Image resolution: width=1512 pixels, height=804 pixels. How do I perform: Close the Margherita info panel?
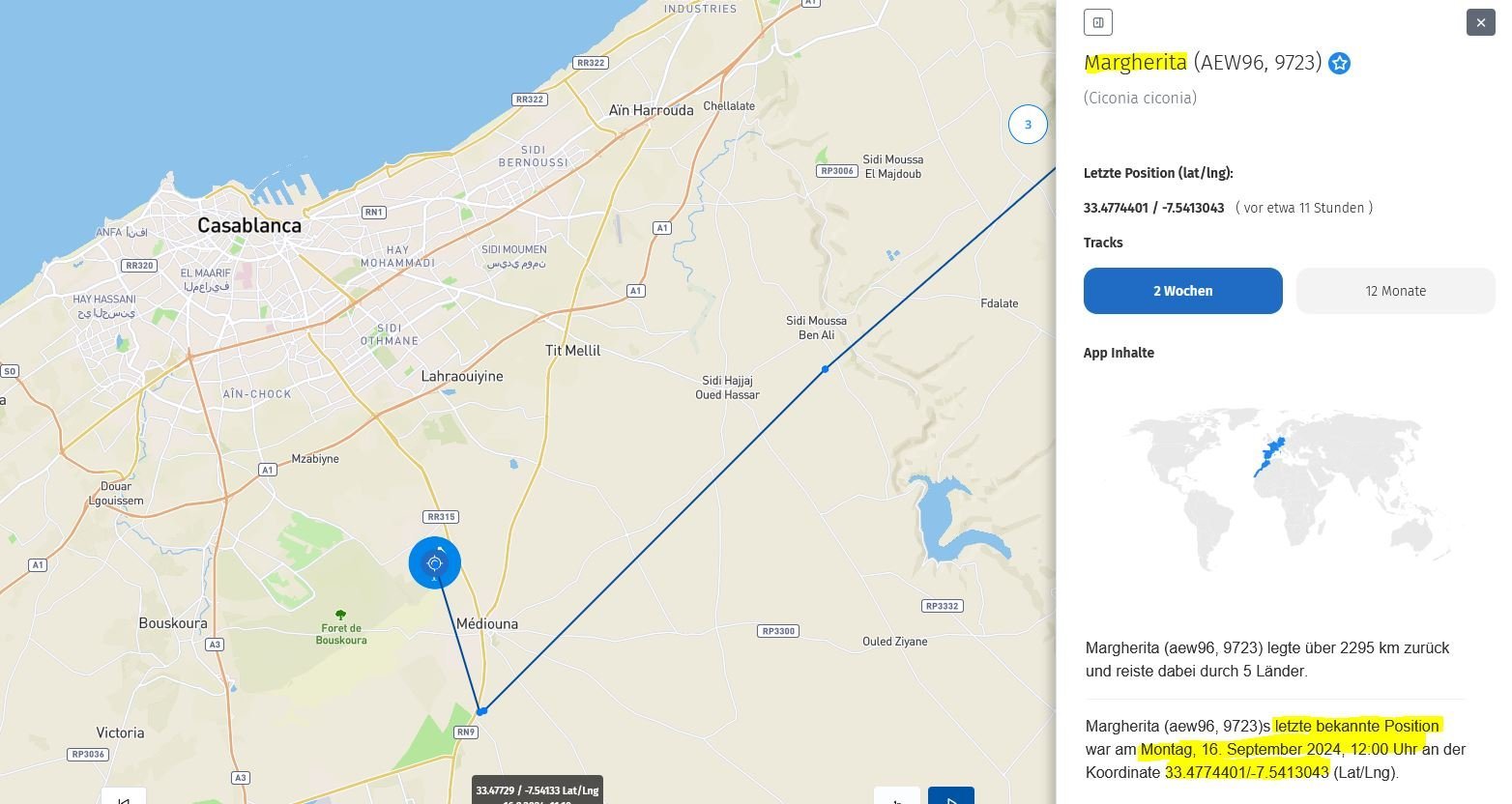[1481, 22]
